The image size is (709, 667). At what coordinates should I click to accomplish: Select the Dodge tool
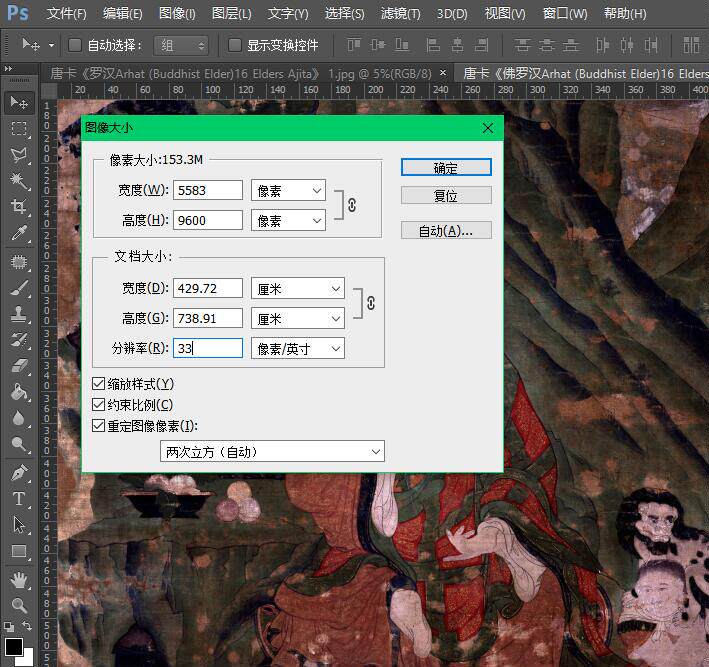(19, 444)
